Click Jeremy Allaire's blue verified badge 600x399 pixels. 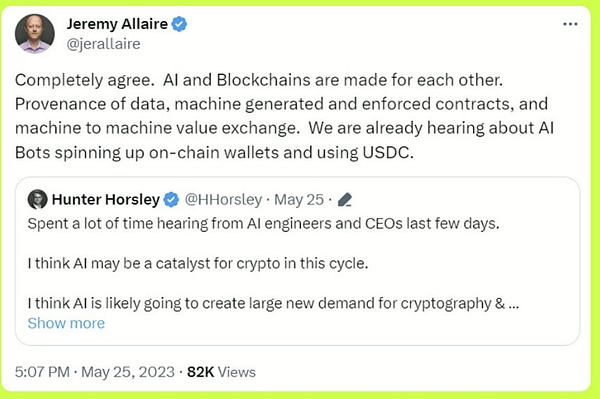(x=179, y=24)
